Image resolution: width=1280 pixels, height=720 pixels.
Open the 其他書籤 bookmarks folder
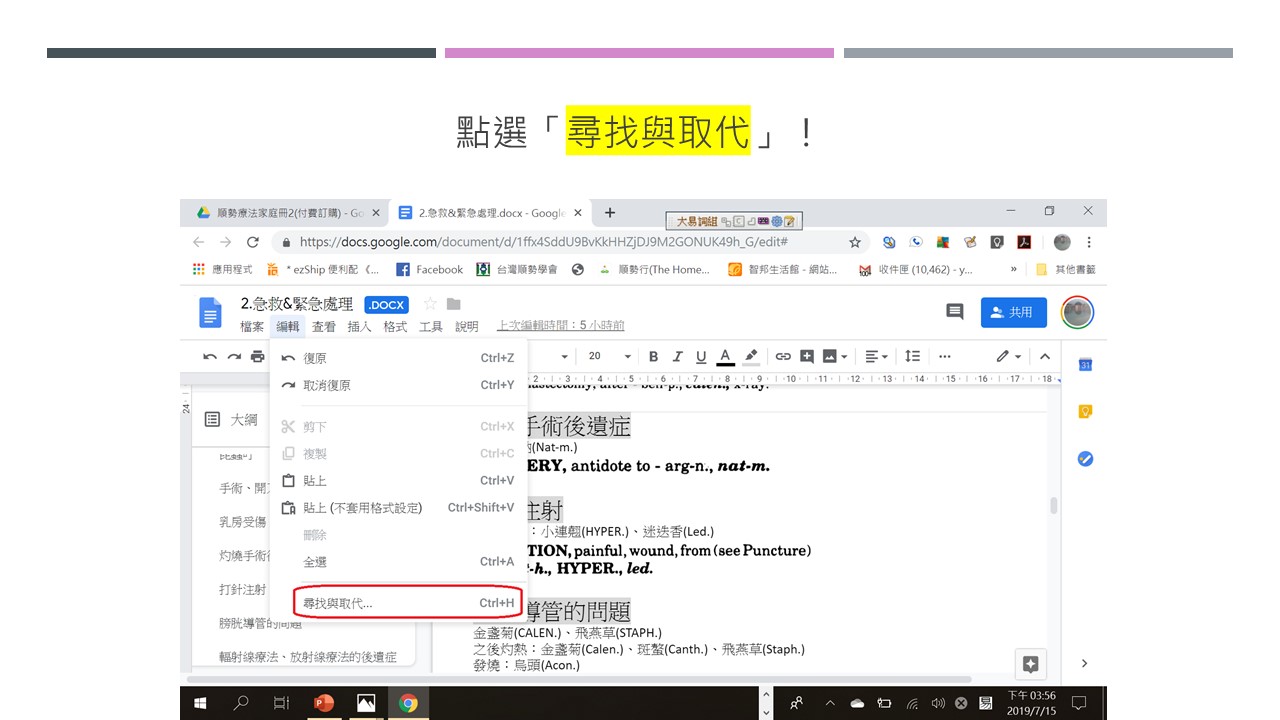click(x=1066, y=269)
